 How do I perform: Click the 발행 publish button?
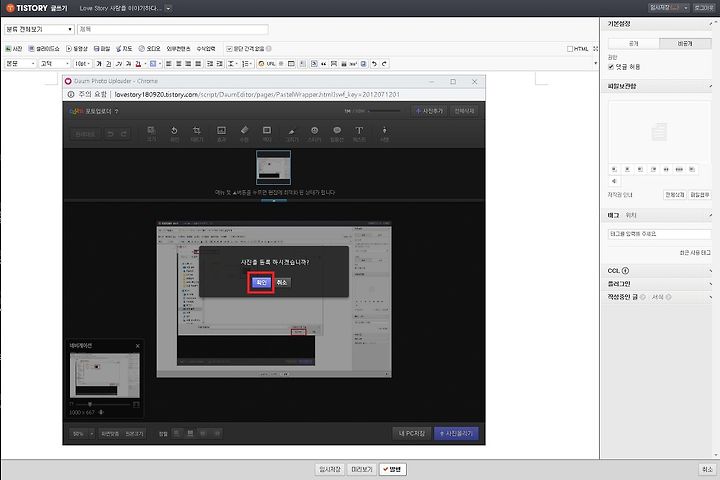(x=393, y=469)
